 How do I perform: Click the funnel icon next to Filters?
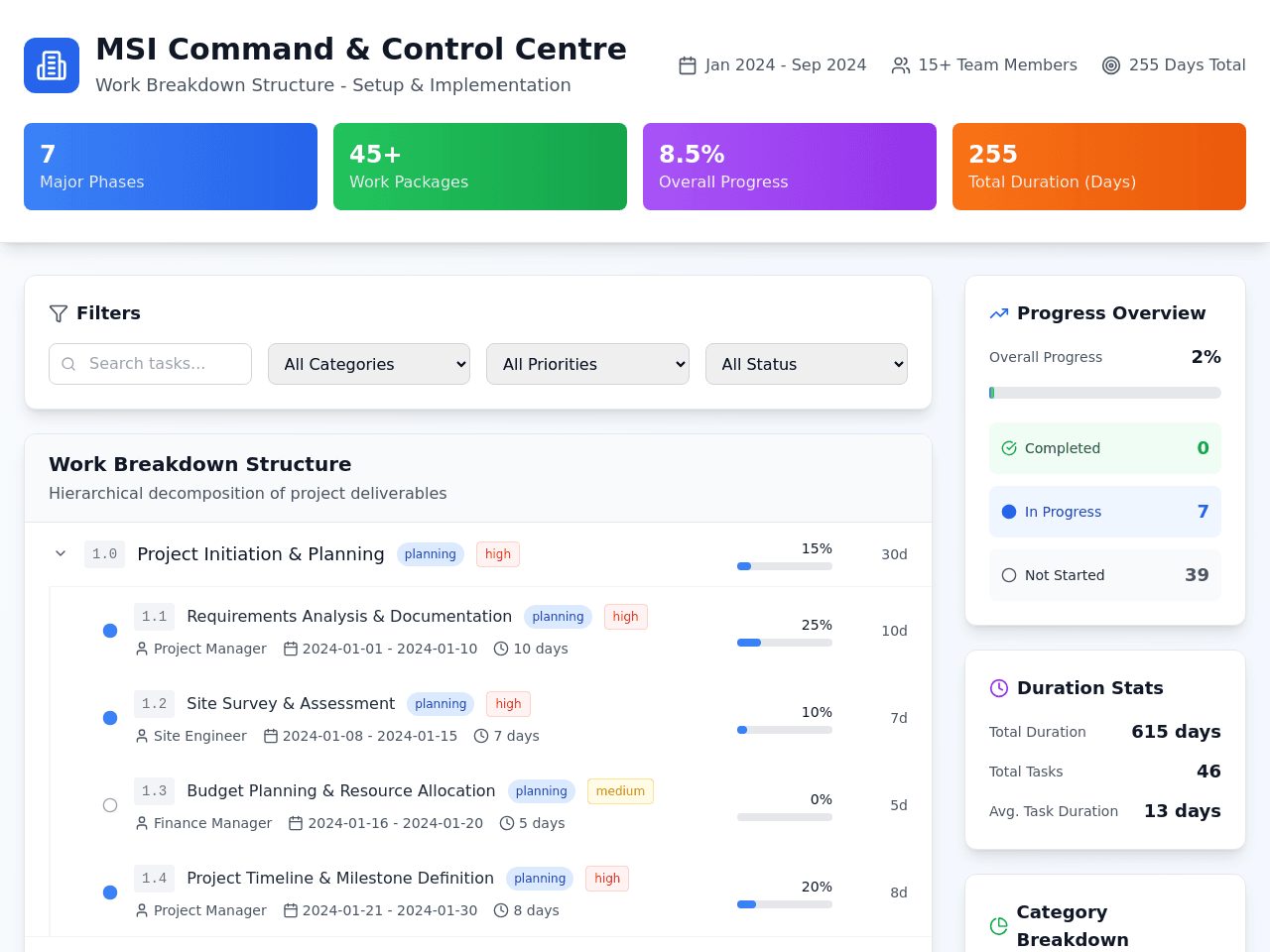pos(59,313)
